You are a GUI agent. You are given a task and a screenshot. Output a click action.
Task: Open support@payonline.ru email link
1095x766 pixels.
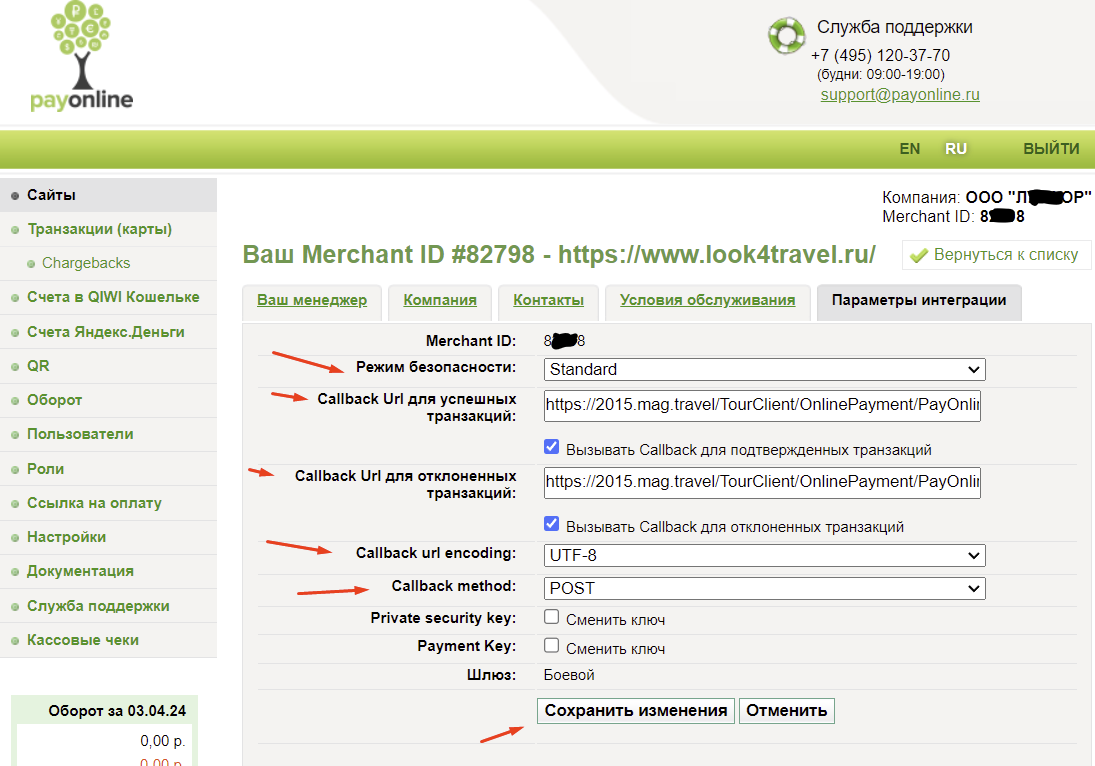point(899,94)
